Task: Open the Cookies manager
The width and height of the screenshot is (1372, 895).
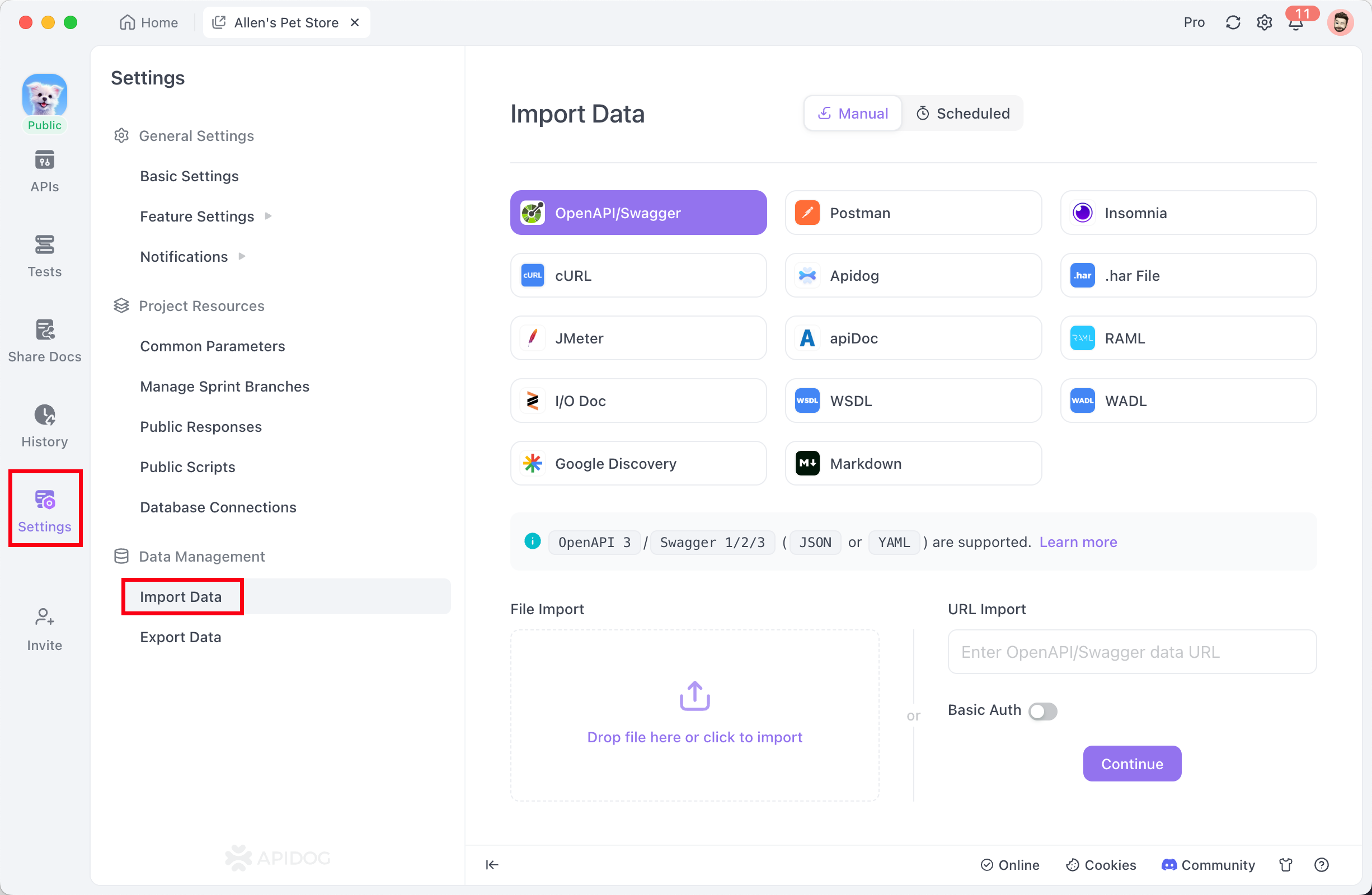Action: pyautogui.click(x=1101, y=864)
